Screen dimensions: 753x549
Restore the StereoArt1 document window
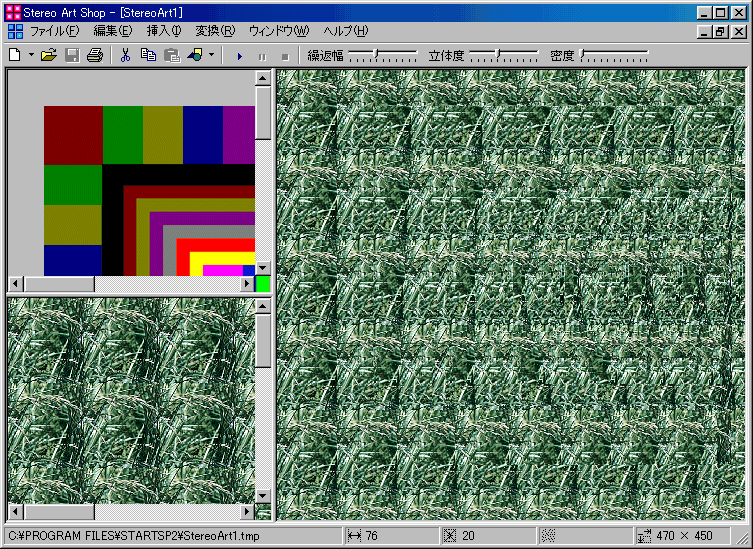click(x=720, y=32)
